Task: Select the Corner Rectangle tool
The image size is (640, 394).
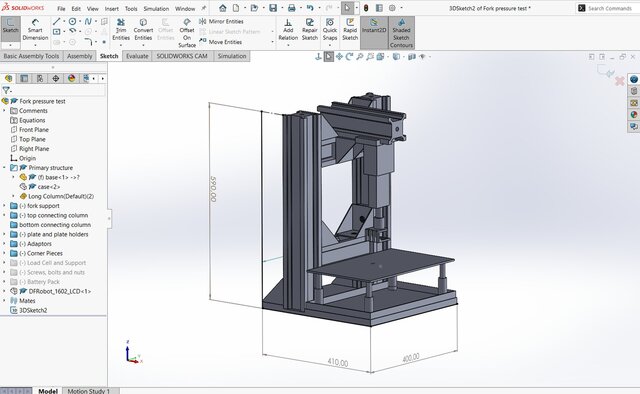Action: point(57,31)
